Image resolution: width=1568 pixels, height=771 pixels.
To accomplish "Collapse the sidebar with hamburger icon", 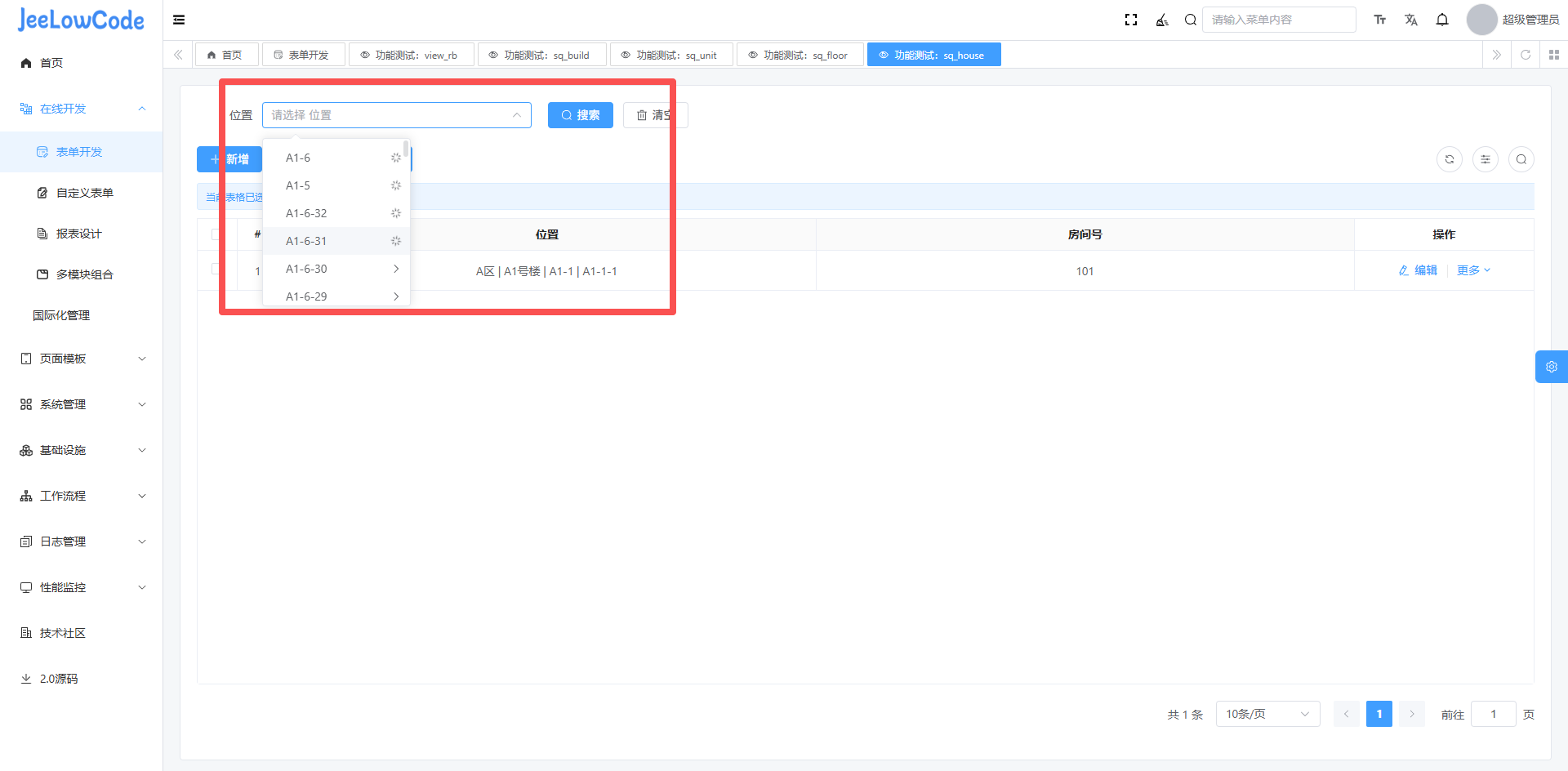I will pyautogui.click(x=179, y=20).
